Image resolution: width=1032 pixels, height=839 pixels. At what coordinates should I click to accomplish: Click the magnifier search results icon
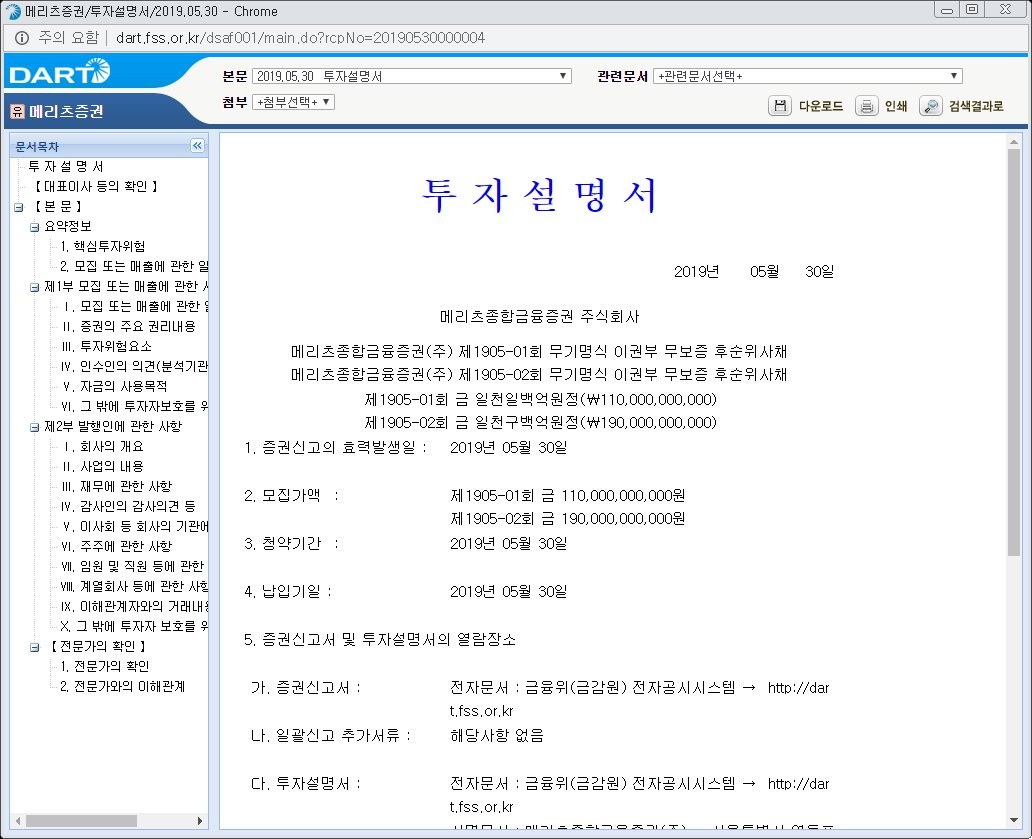coord(930,105)
